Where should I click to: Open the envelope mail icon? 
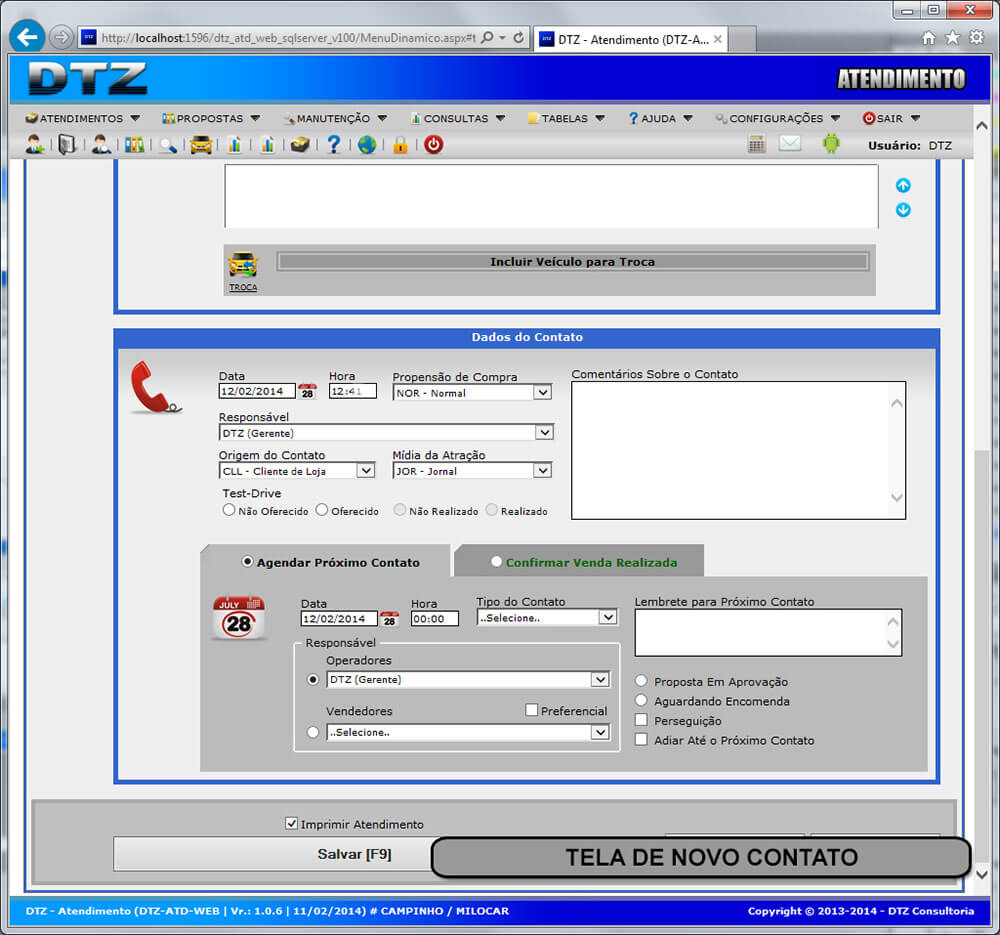pyautogui.click(x=790, y=144)
